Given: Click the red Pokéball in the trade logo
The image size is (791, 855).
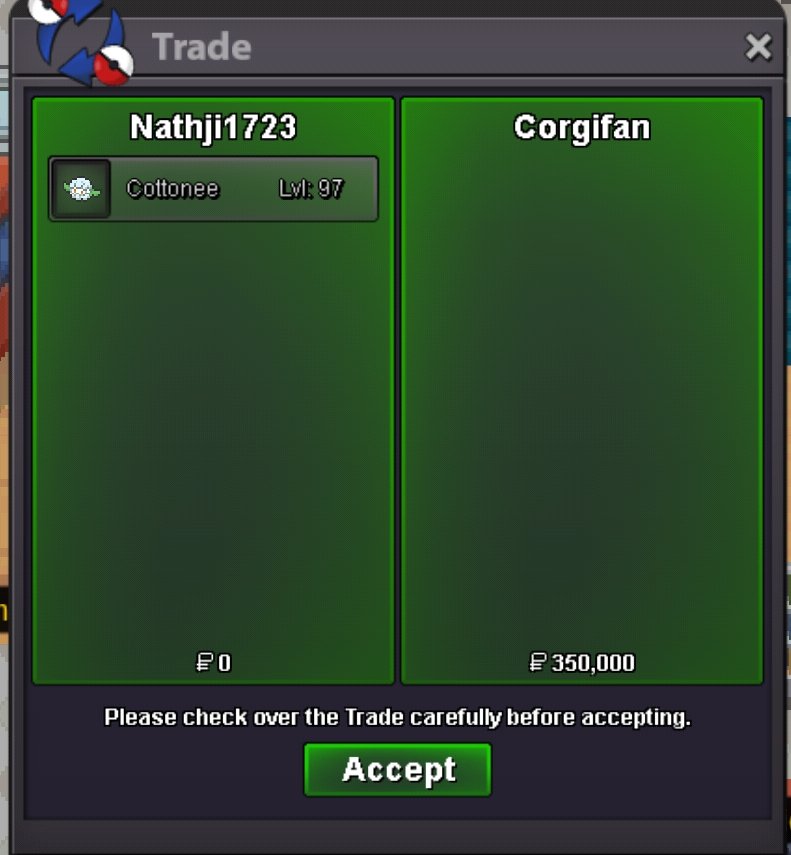Looking at the screenshot, I should click(113, 66).
